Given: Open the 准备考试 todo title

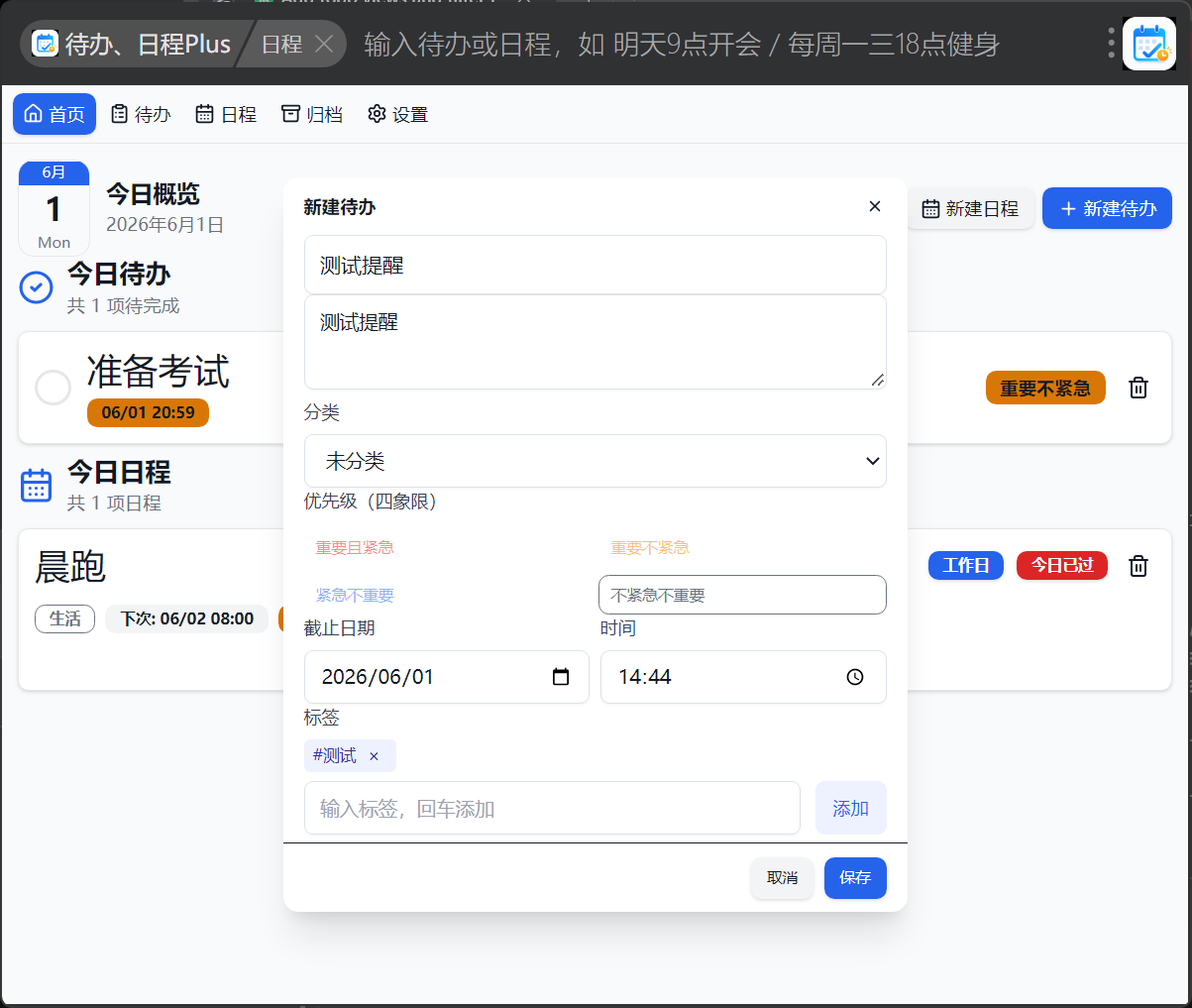Looking at the screenshot, I should pos(158,372).
